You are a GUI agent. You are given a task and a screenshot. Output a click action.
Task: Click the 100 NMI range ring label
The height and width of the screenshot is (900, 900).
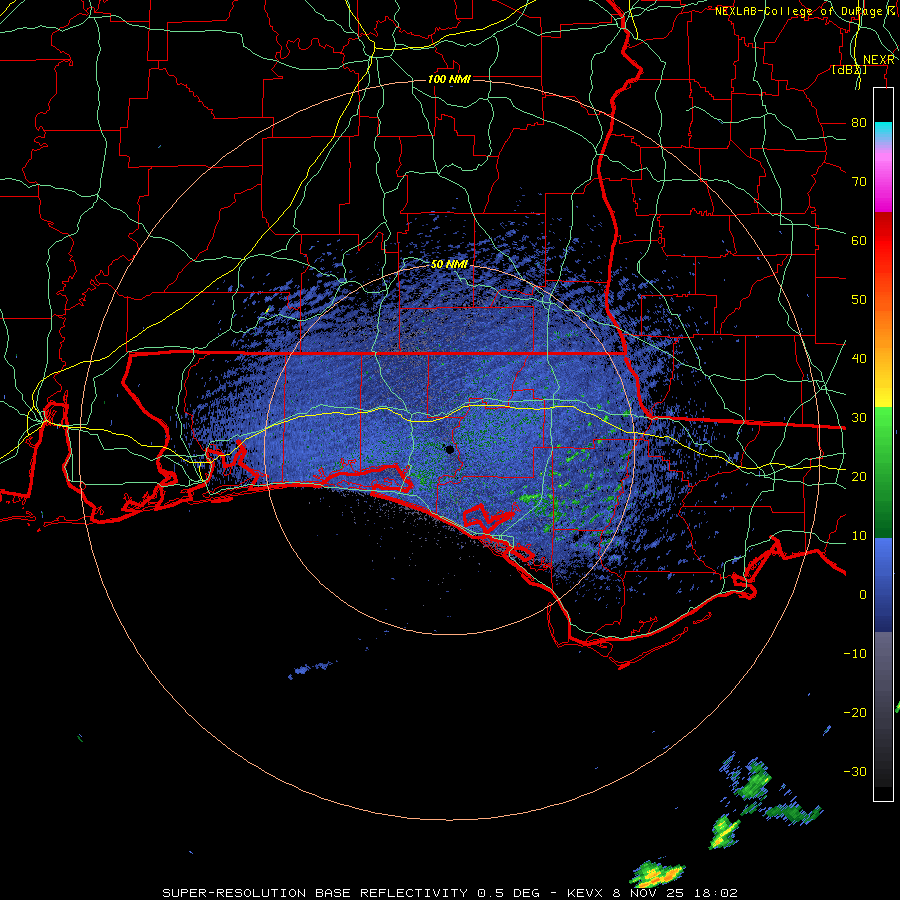click(449, 79)
